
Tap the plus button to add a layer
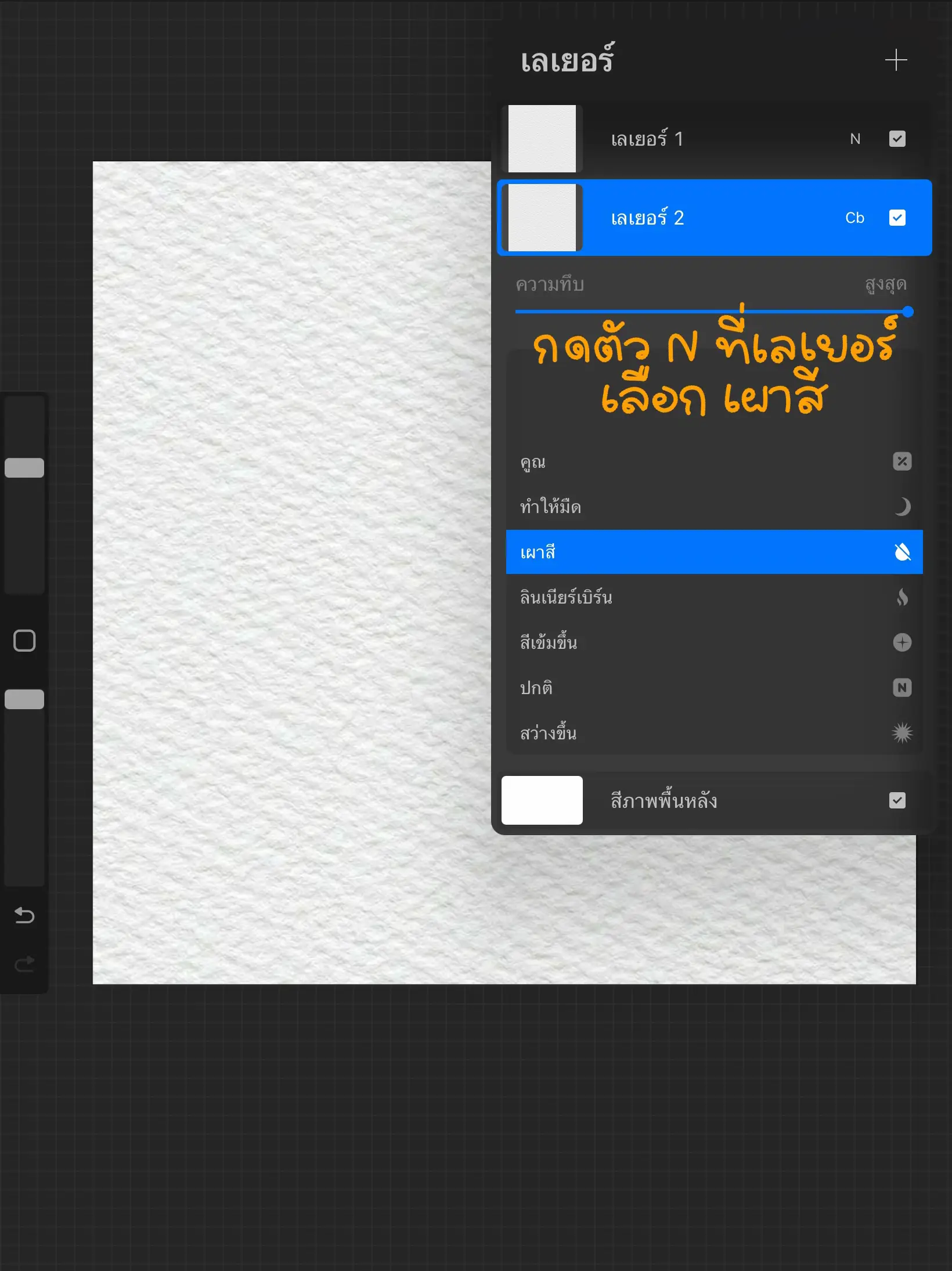point(896,60)
